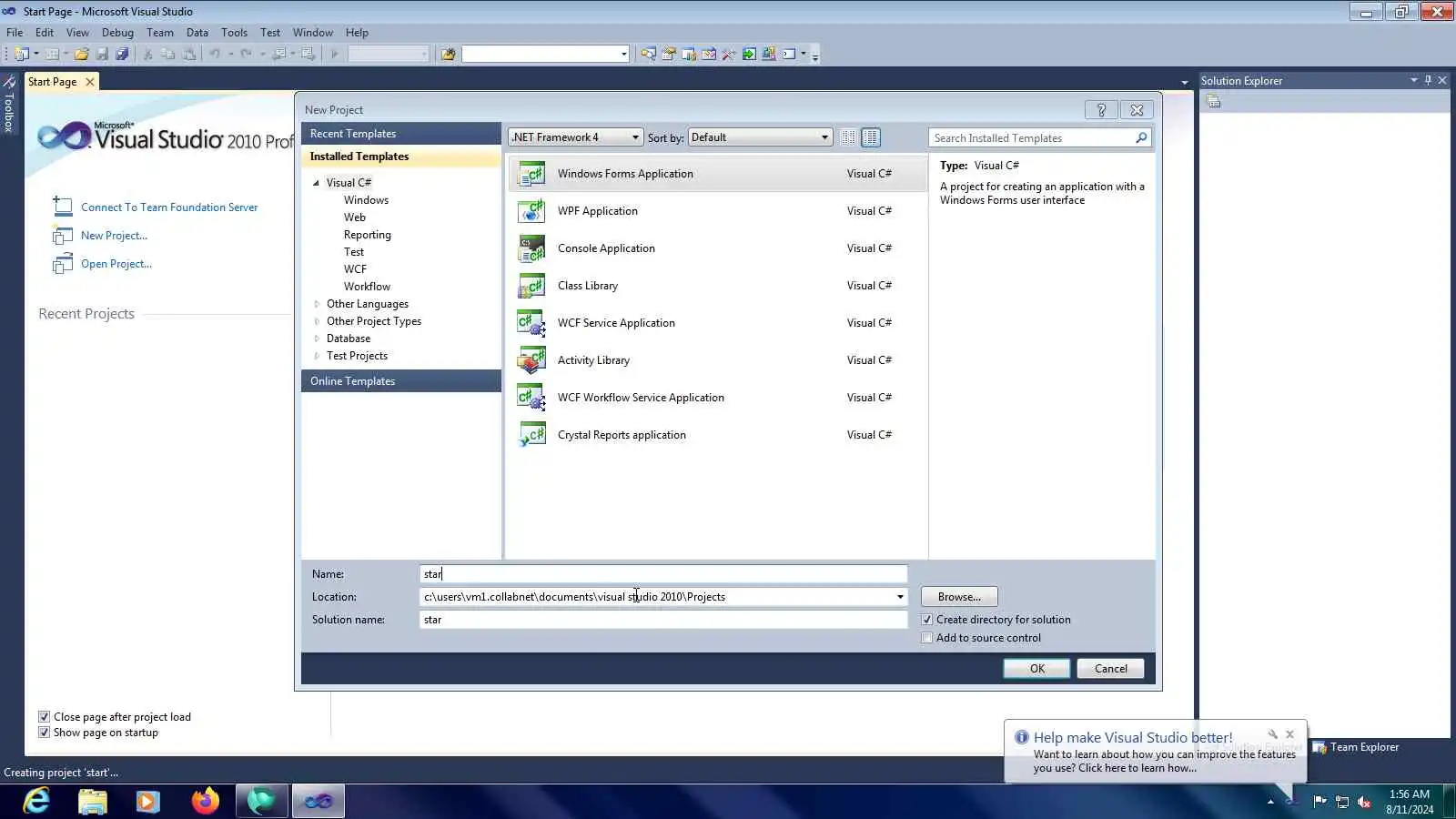
Task: Open the Toolbox side panel
Action: 9,105
